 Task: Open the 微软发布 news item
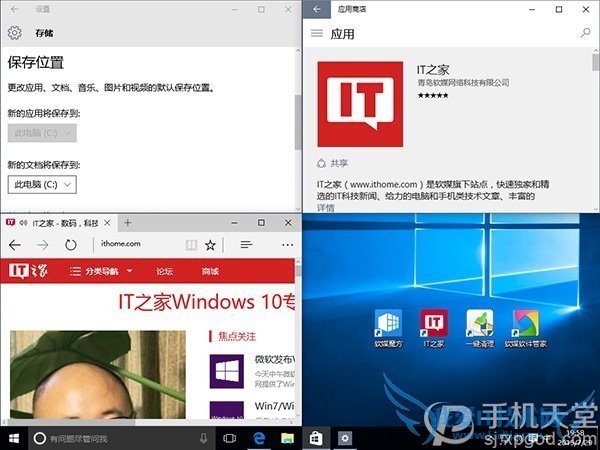click(x=275, y=360)
